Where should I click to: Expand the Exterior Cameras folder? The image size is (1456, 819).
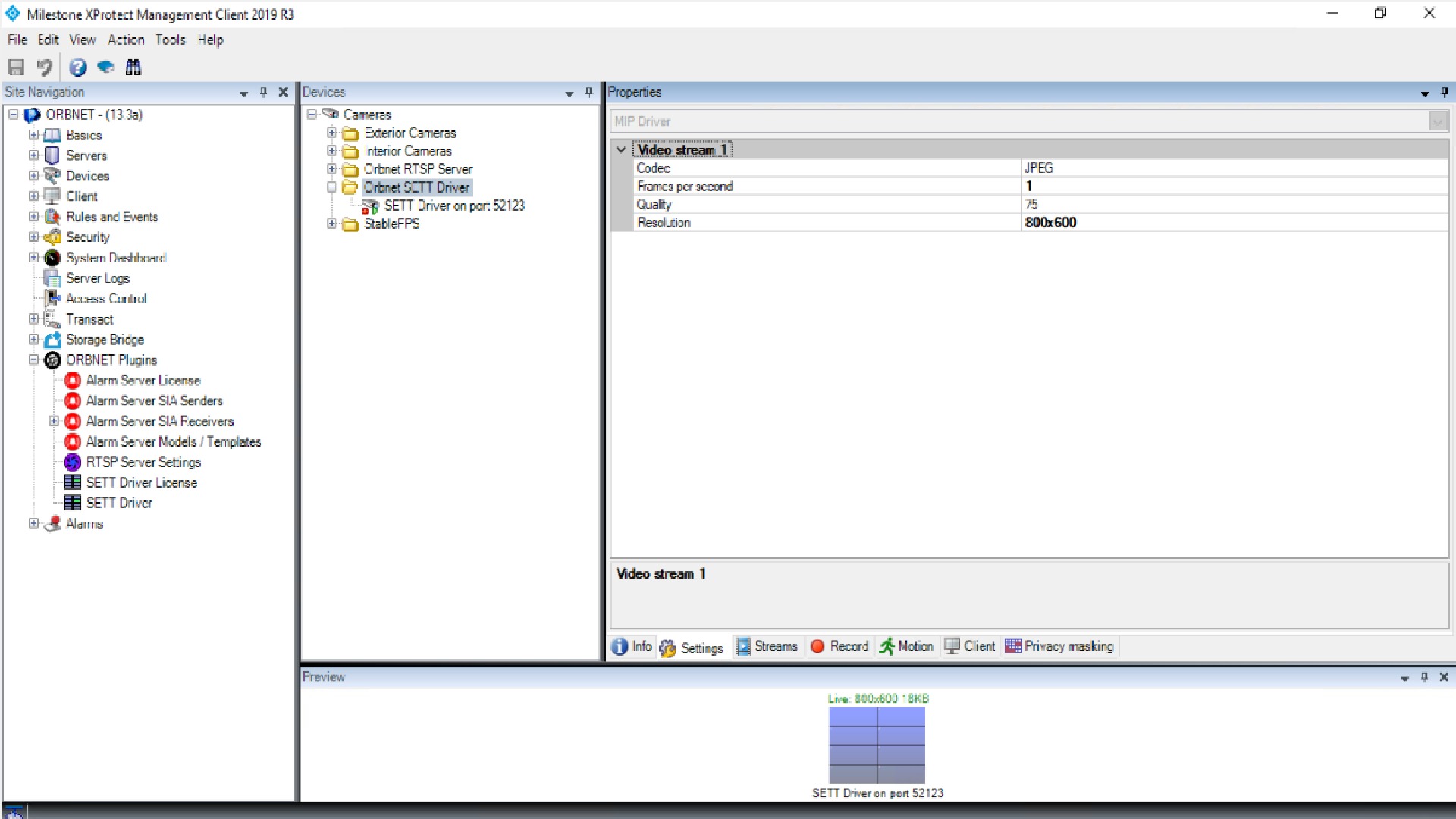(x=331, y=133)
